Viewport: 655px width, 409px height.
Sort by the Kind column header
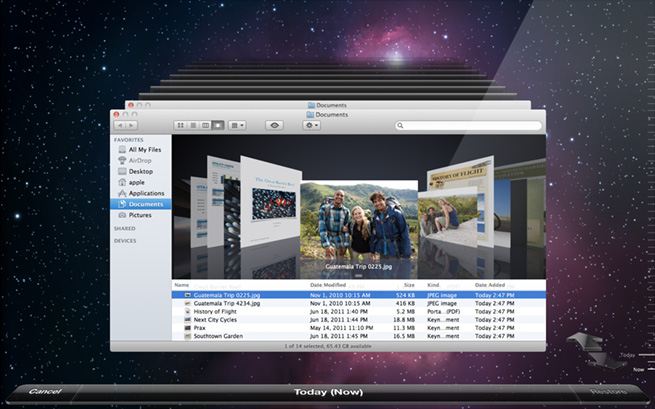click(x=433, y=285)
